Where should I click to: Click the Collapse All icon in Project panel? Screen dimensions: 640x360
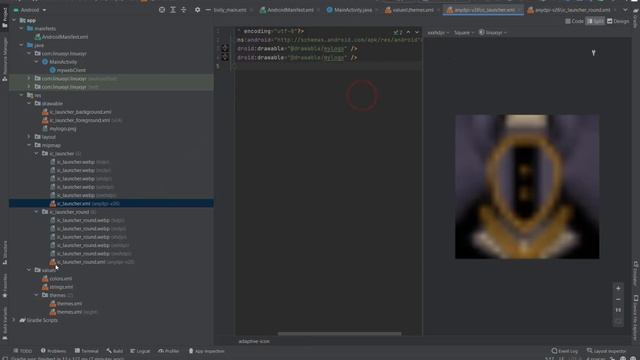184,10
